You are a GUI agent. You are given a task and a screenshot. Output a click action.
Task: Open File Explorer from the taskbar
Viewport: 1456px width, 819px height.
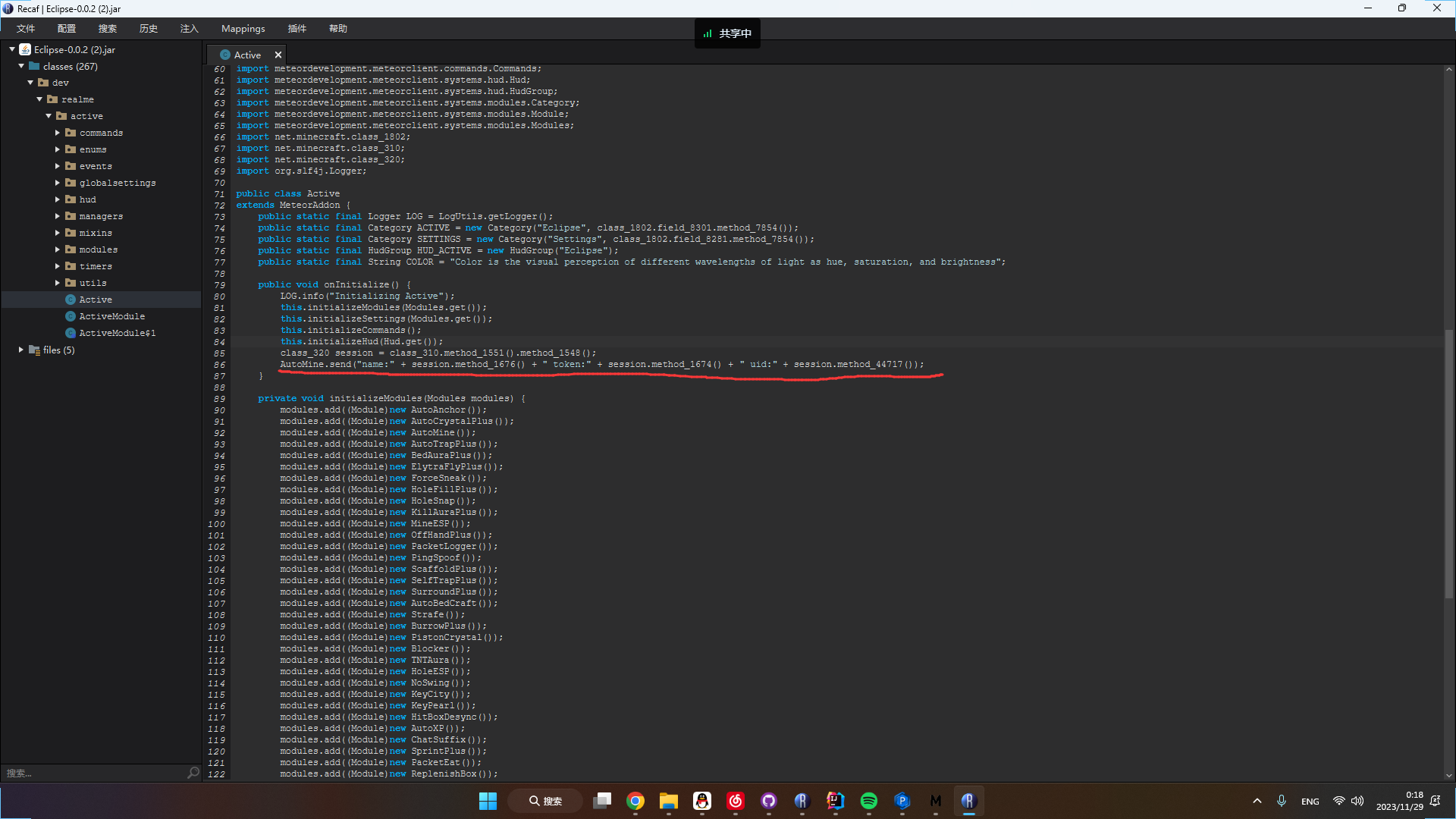point(669,801)
